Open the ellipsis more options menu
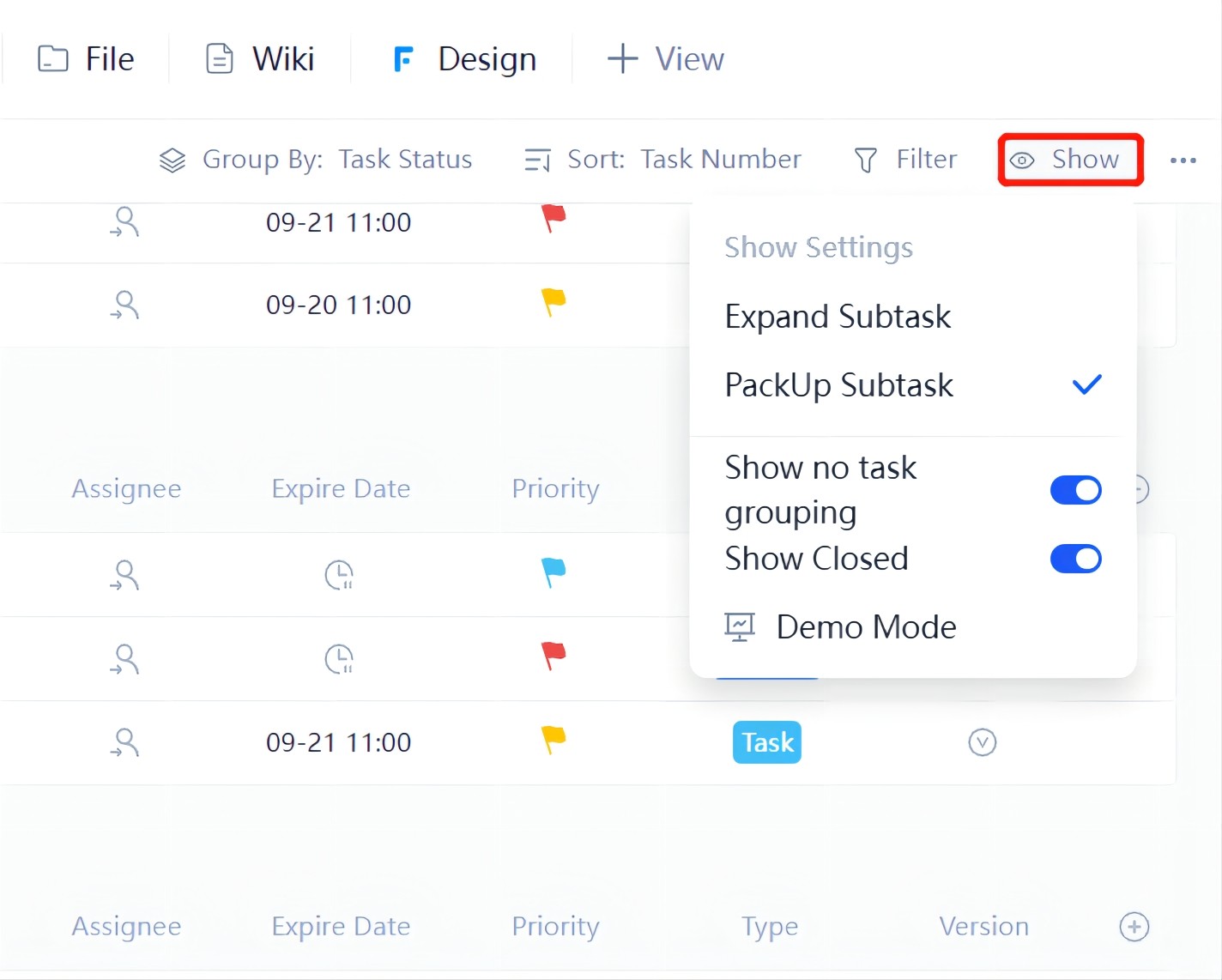The height and width of the screenshot is (980, 1222). (x=1184, y=160)
